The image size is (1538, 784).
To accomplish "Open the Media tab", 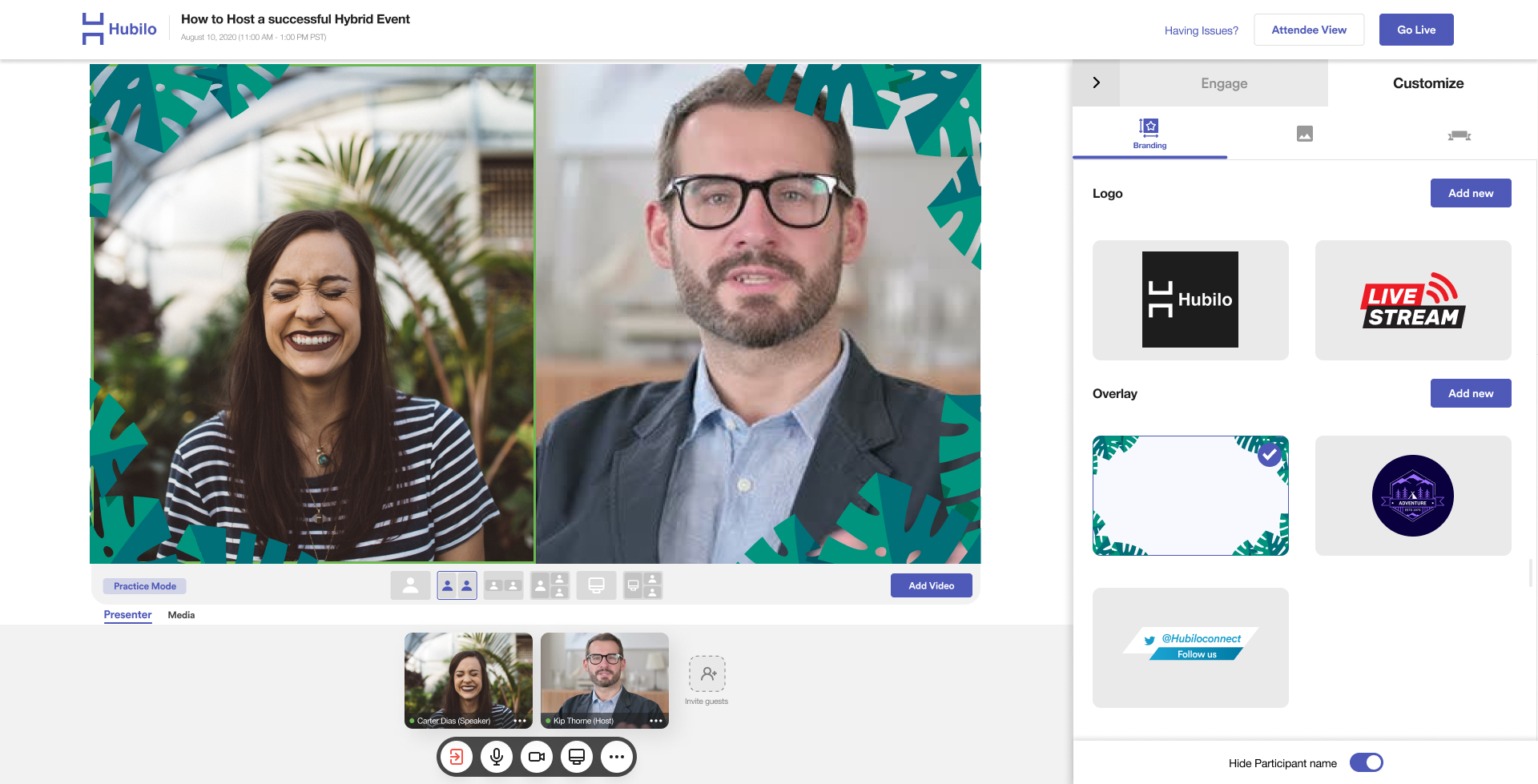I will pyautogui.click(x=181, y=615).
